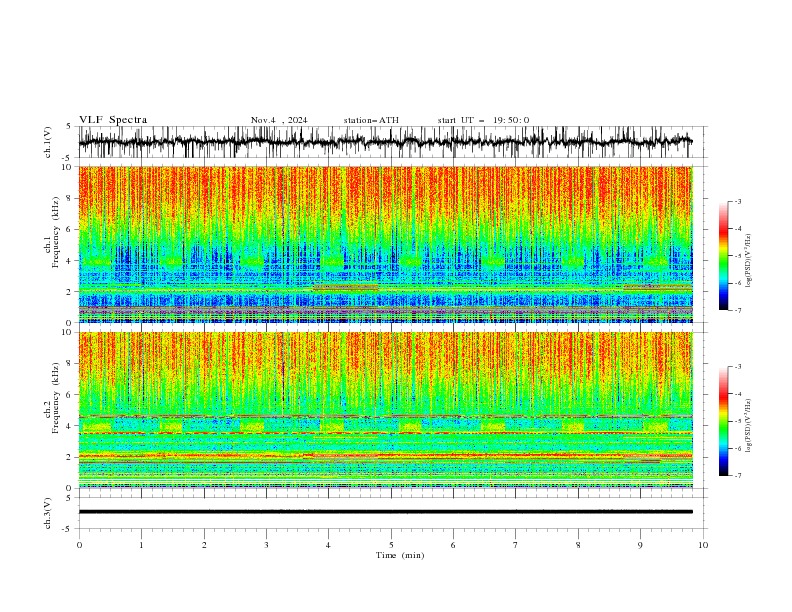Click the '-3' label on upper colorbar
Viewport: 792px width, 612px height.
[x=737, y=201]
